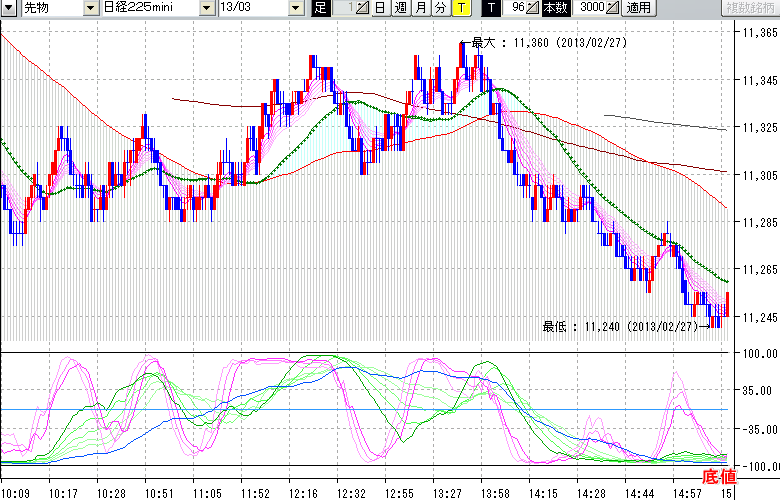This screenshot has height=500, width=780.
Task: Switch to the monthly (月) chart period
Action: pyautogui.click(x=420, y=8)
